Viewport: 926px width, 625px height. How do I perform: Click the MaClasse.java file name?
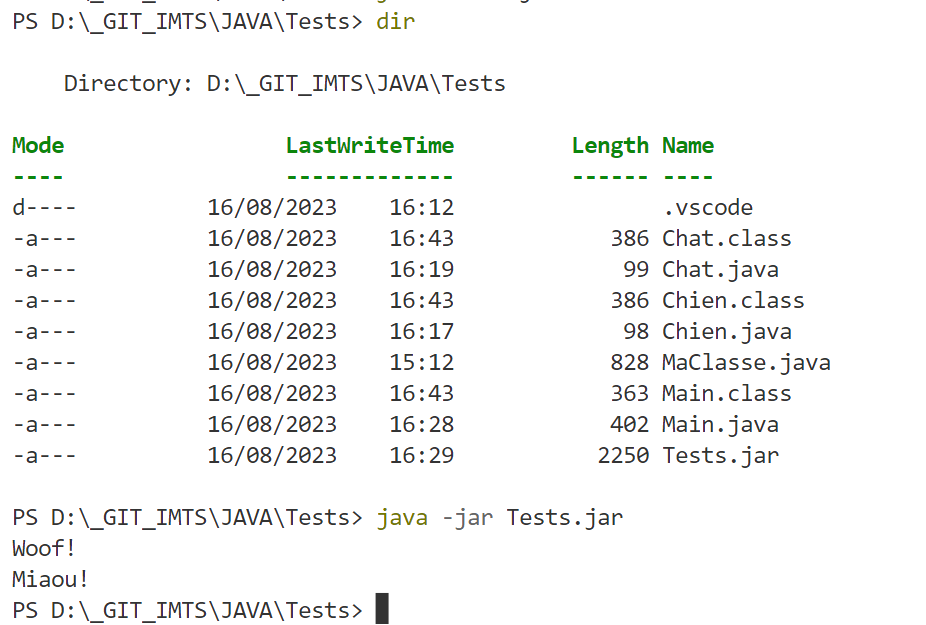click(746, 363)
